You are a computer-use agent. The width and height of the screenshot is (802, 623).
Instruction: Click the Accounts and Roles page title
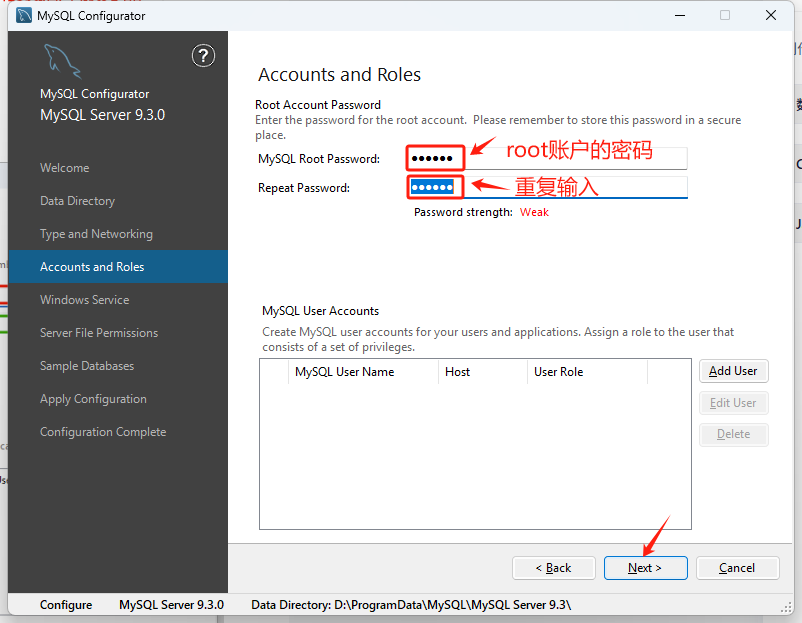click(x=339, y=75)
